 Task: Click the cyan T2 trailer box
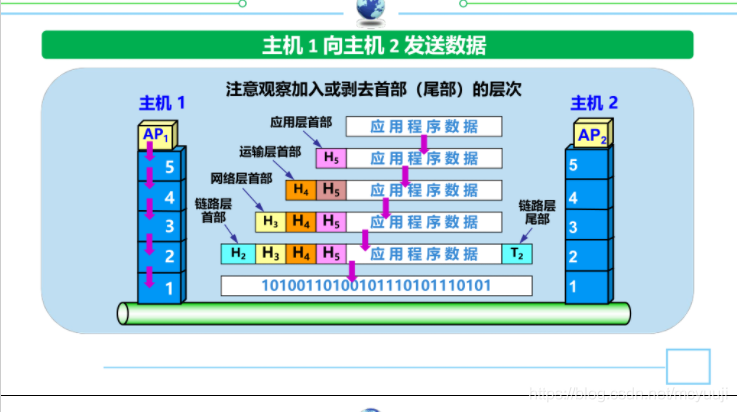click(x=517, y=254)
